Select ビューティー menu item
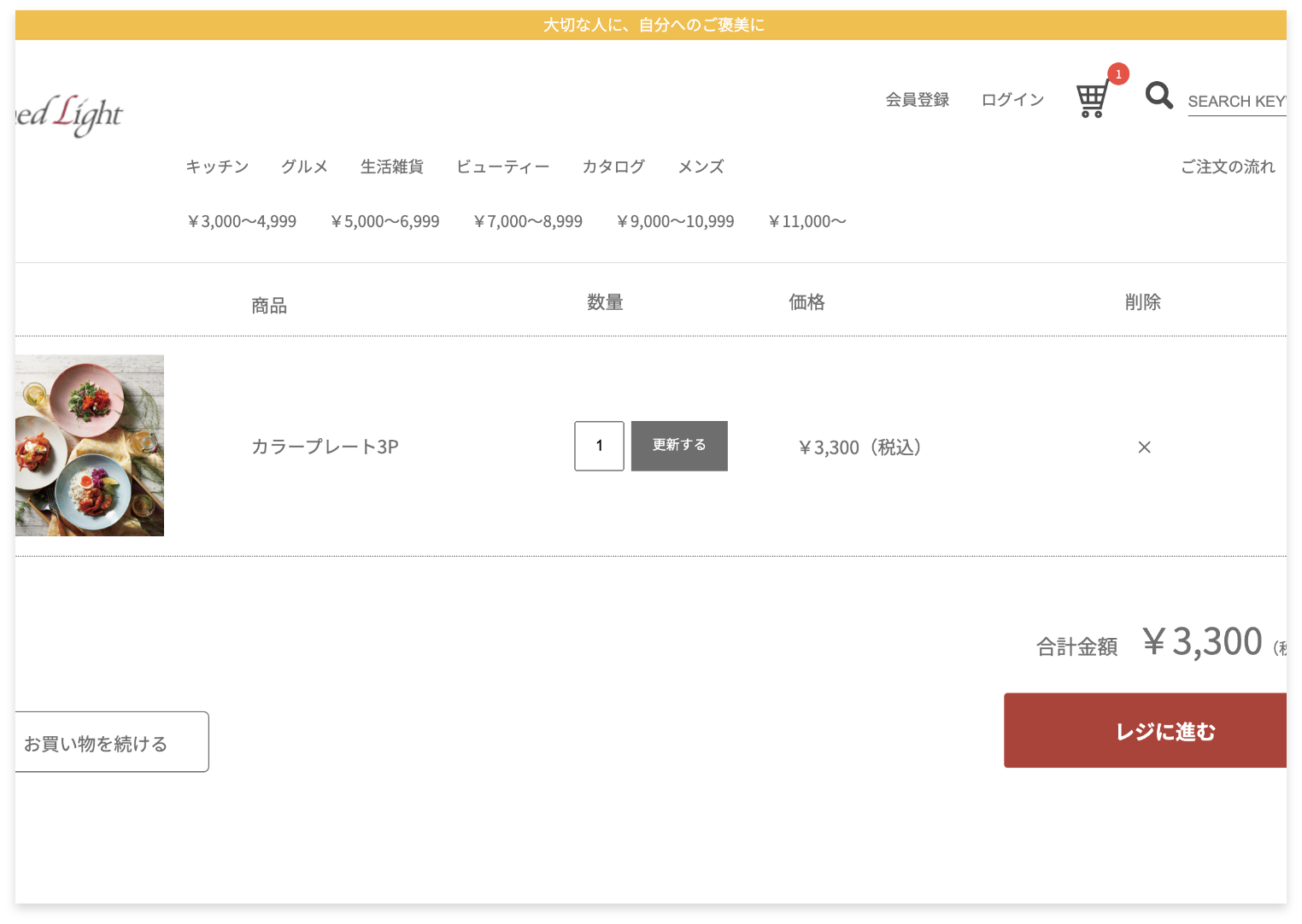 502,167
